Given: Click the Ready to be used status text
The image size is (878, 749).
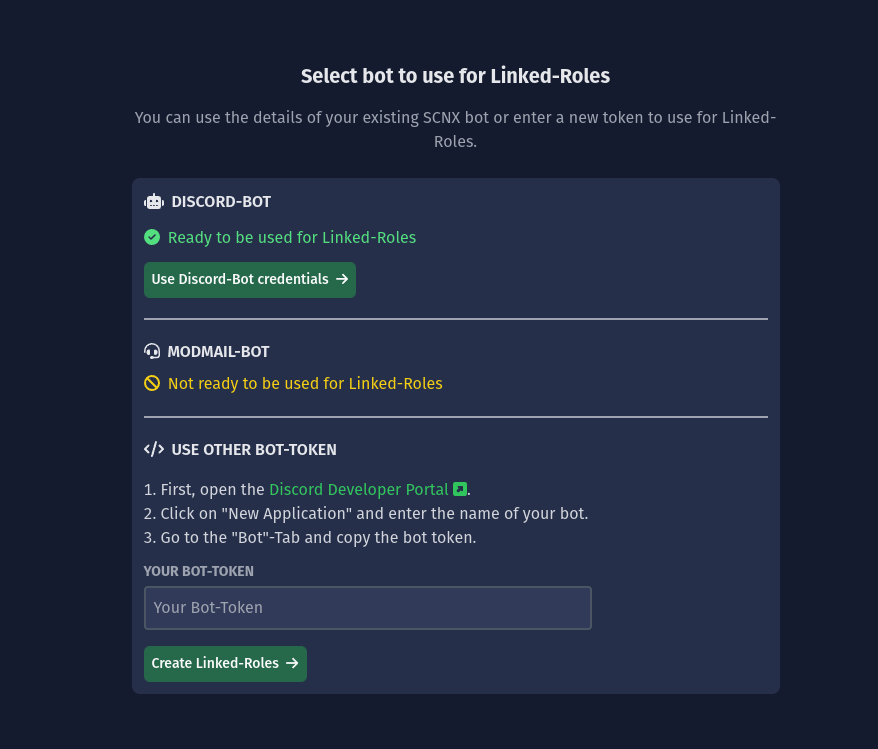Looking at the screenshot, I should (292, 237).
